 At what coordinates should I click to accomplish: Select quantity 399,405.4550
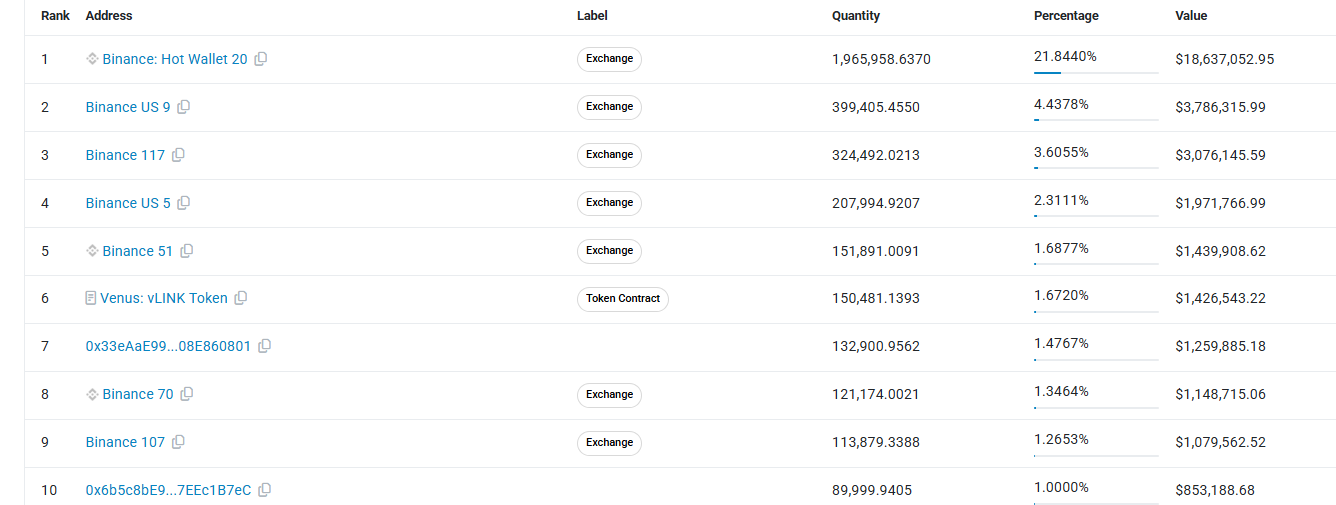coord(876,107)
